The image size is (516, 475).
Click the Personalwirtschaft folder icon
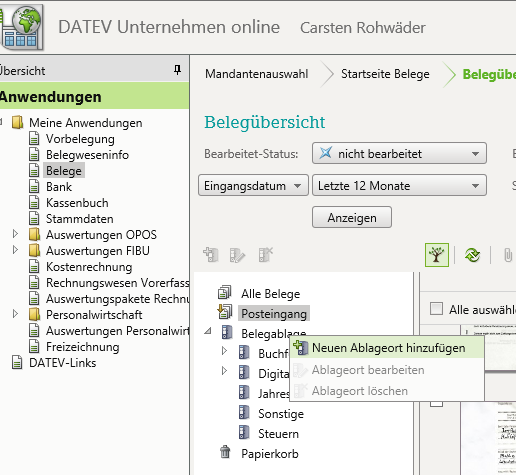(35, 314)
